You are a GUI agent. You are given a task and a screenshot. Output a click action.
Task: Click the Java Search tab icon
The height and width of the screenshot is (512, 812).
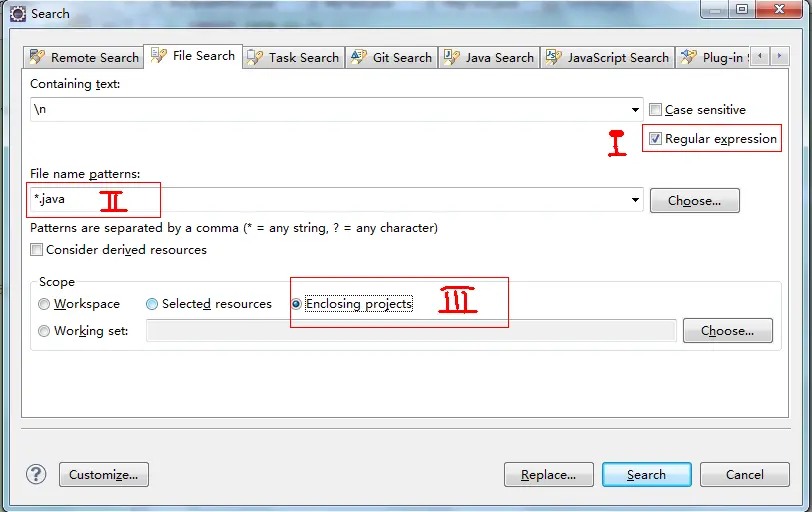[x=452, y=58]
